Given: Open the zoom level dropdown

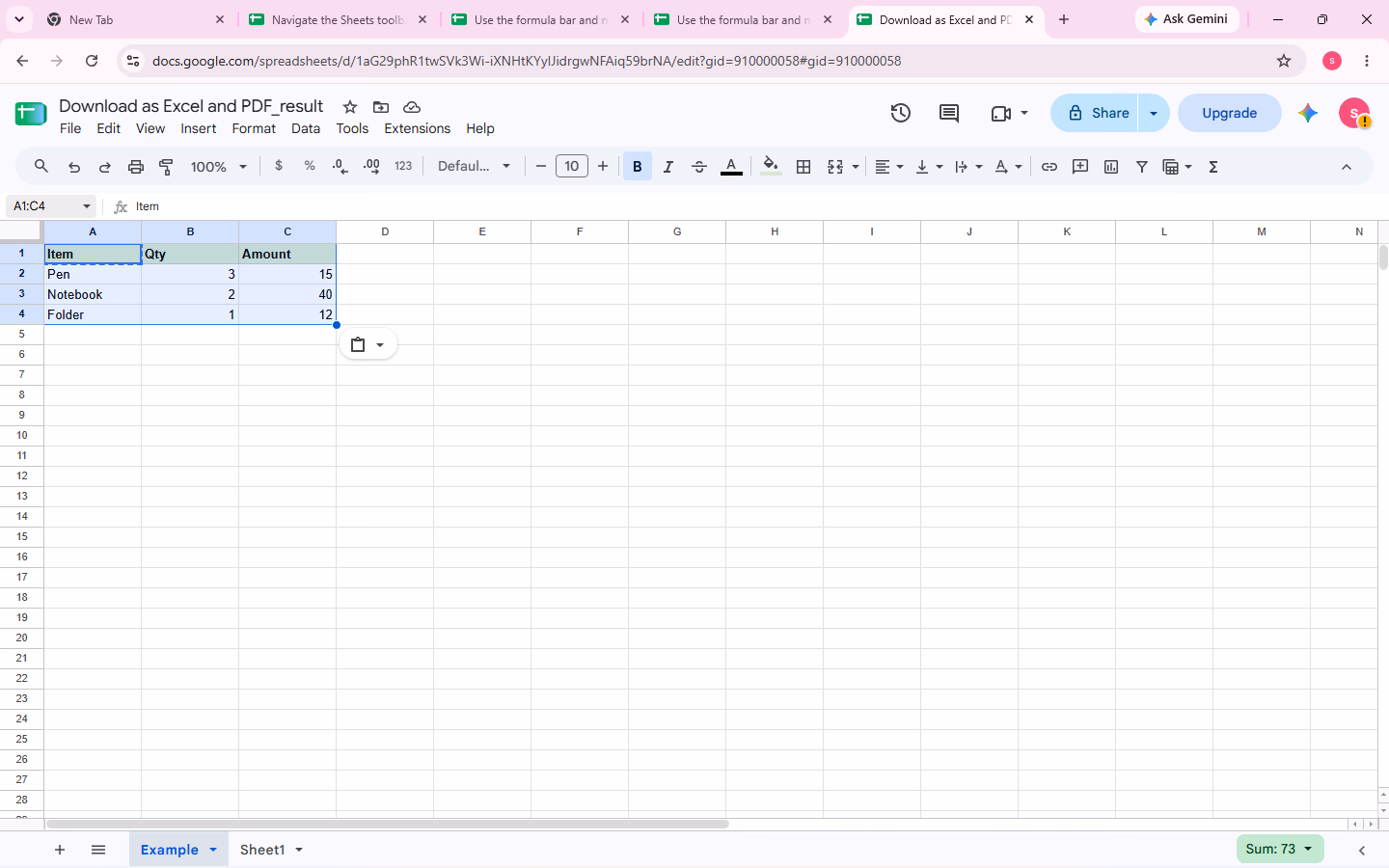Looking at the screenshot, I should point(219,167).
